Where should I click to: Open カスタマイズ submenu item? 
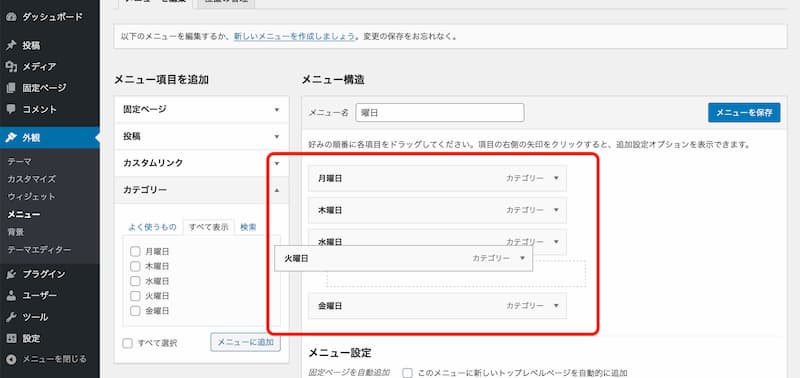pos(32,179)
